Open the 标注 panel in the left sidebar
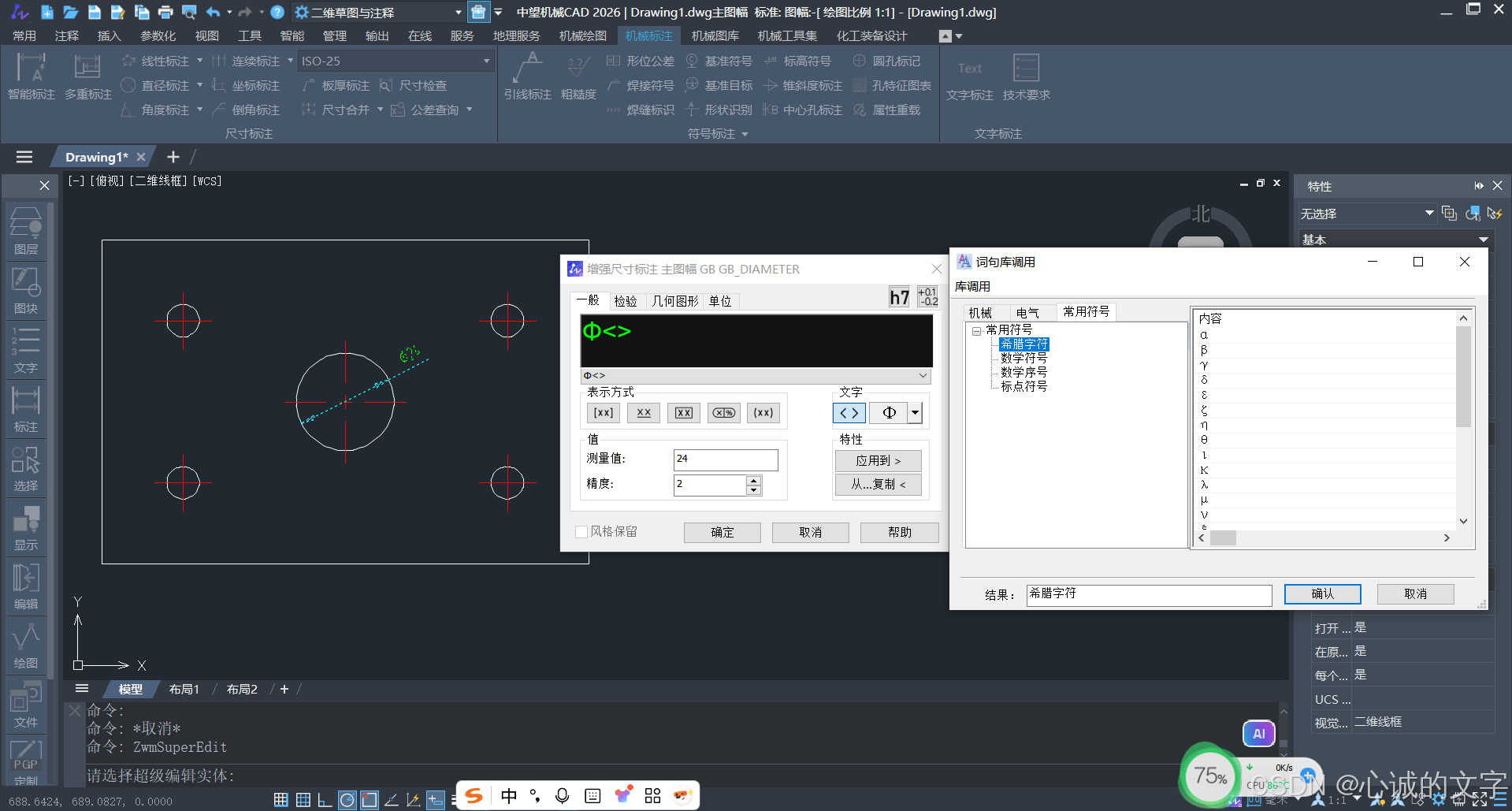This screenshot has height=811, width=1512. click(x=26, y=408)
